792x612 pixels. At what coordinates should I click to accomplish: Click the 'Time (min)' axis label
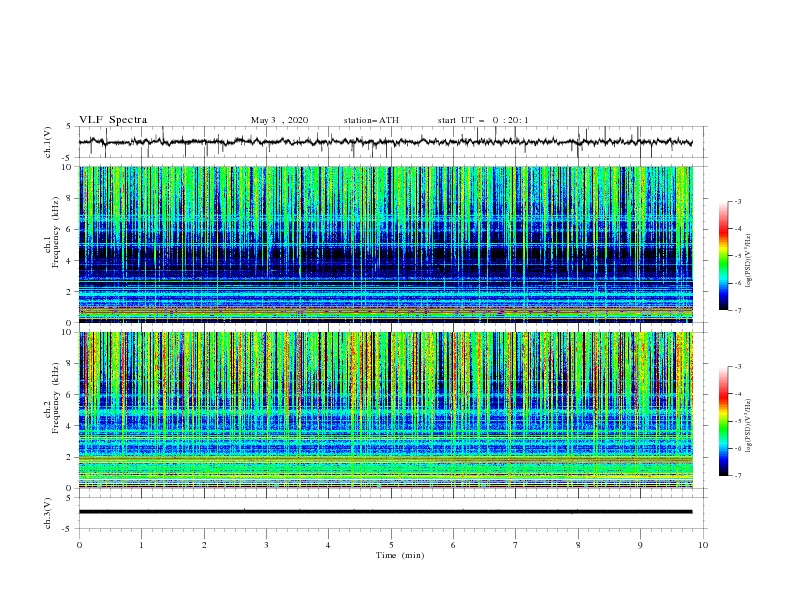[x=400, y=555]
